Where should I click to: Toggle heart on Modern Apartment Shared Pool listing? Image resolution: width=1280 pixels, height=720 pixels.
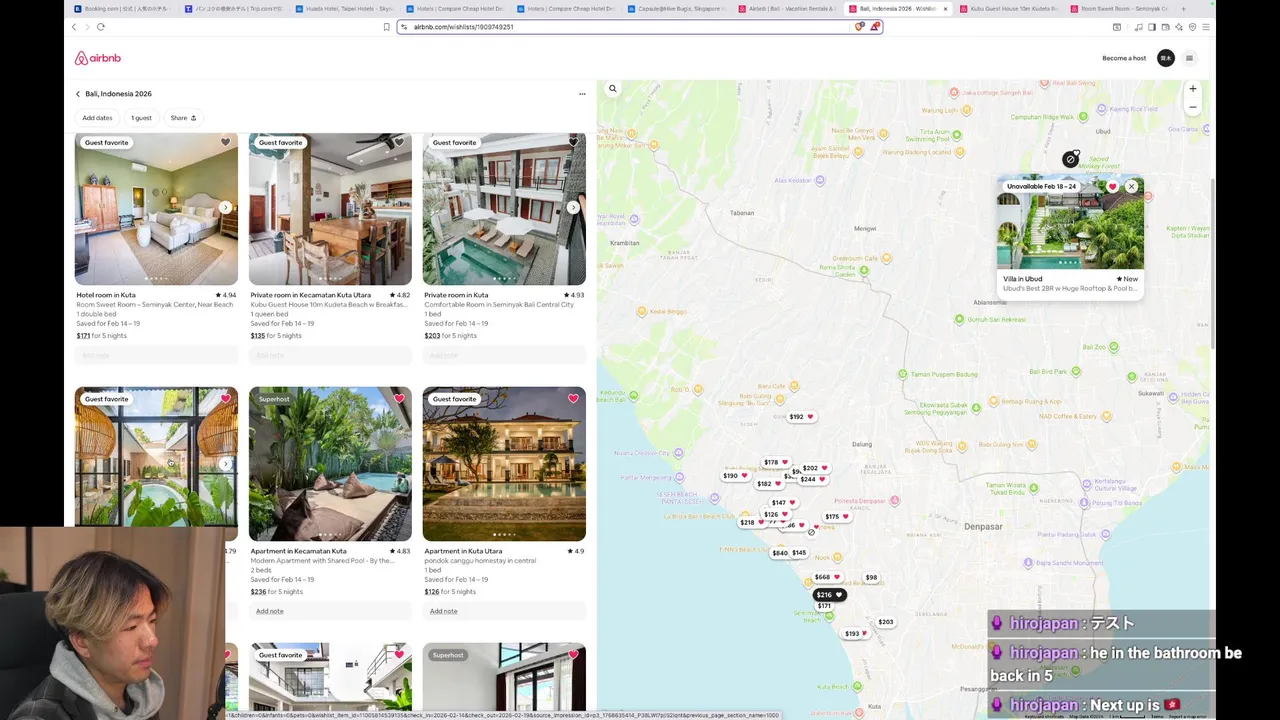point(399,399)
